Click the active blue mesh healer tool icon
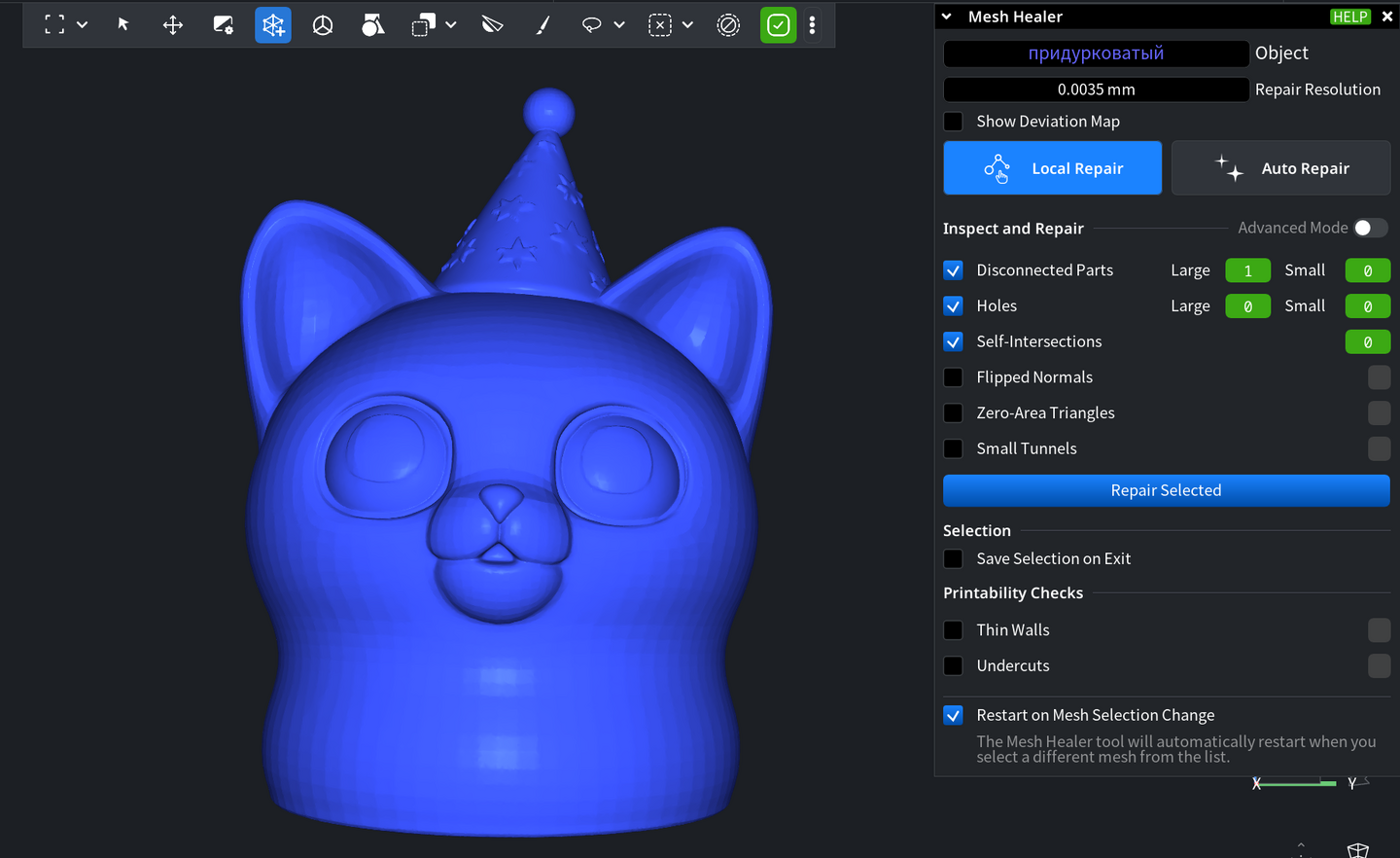Screen dimensions: 1400x858 pyautogui.click(x=273, y=25)
